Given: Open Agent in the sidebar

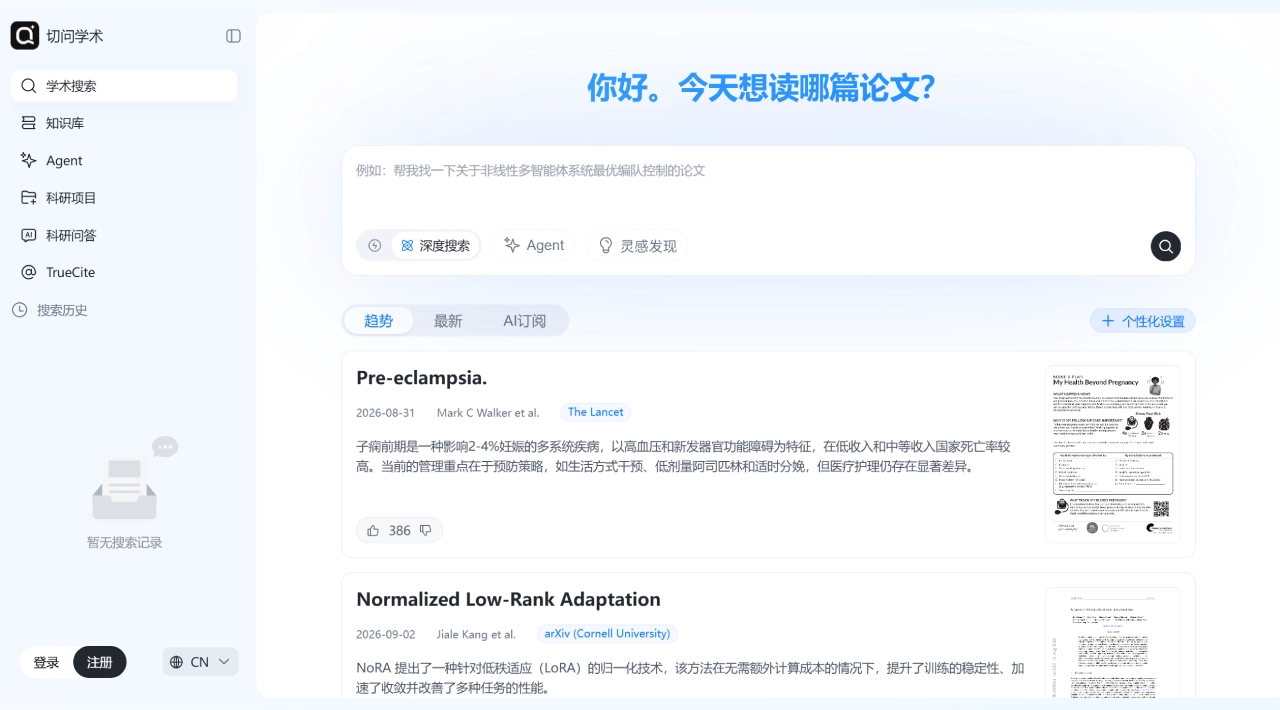Looking at the screenshot, I should (x=124, y=160).
